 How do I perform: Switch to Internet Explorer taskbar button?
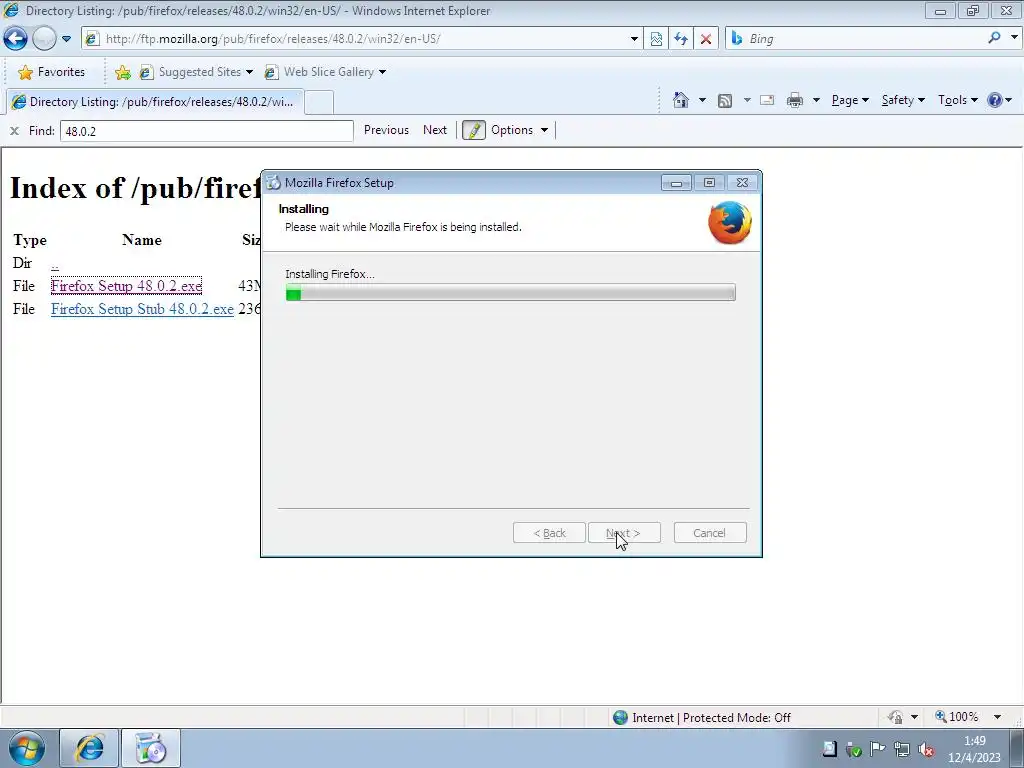[x=89, y=748]
